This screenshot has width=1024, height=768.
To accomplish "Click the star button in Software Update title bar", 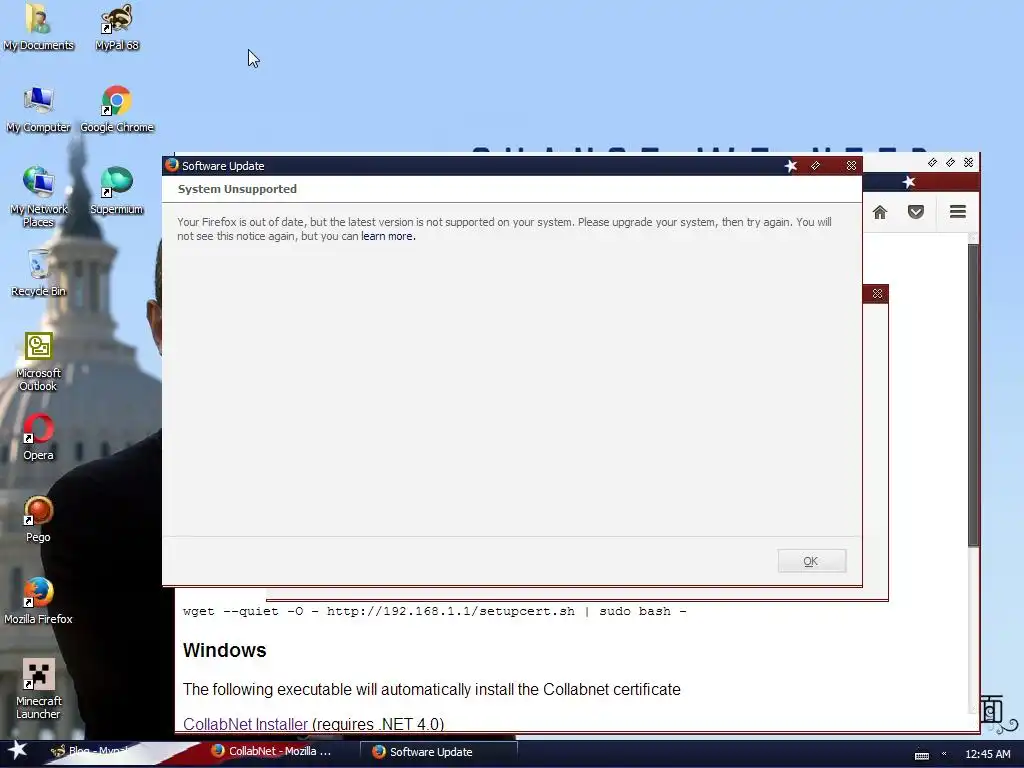I will coord(790,166).
